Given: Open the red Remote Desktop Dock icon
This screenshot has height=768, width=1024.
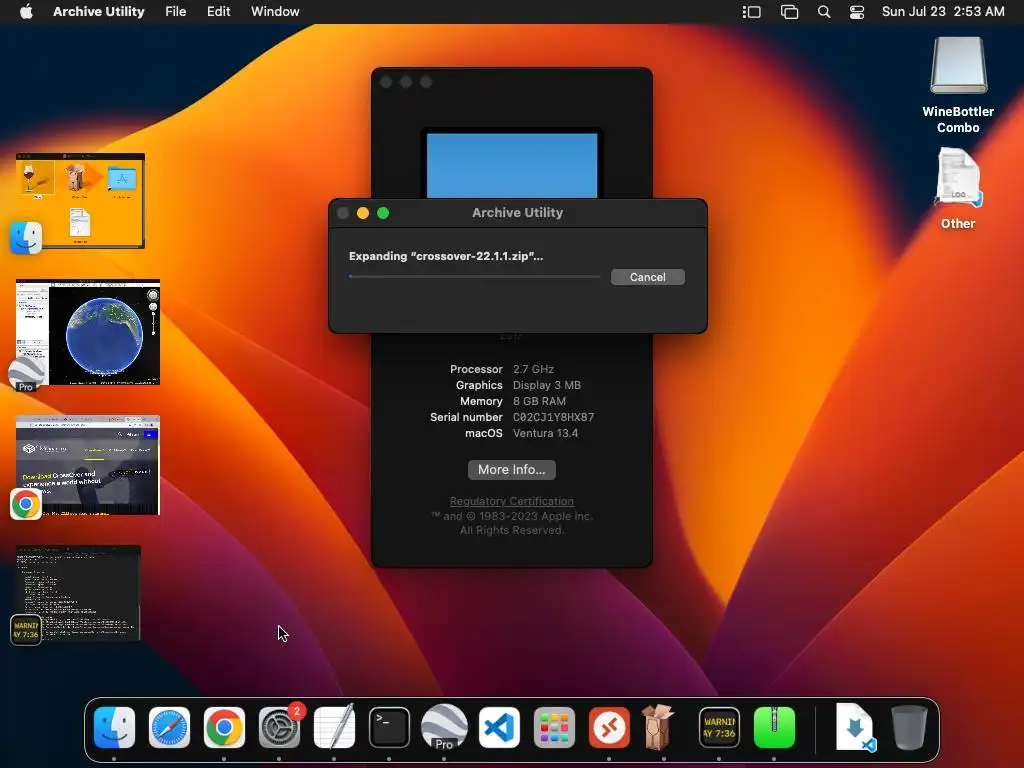Looking at the screenshot, I should 609,728.
